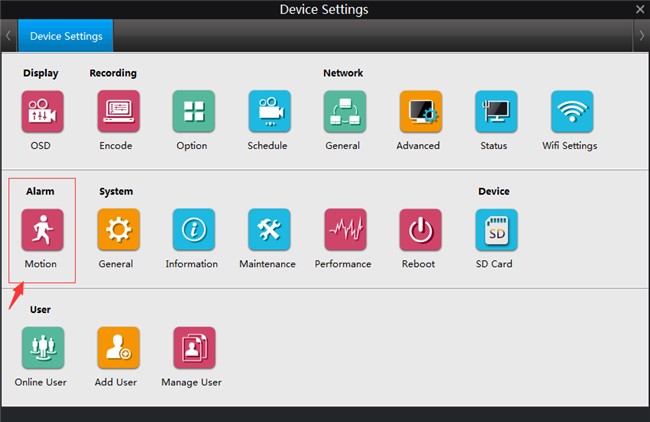The image size is (650, 422).
Task: Click the "Schedule" label
Action: 267,146
